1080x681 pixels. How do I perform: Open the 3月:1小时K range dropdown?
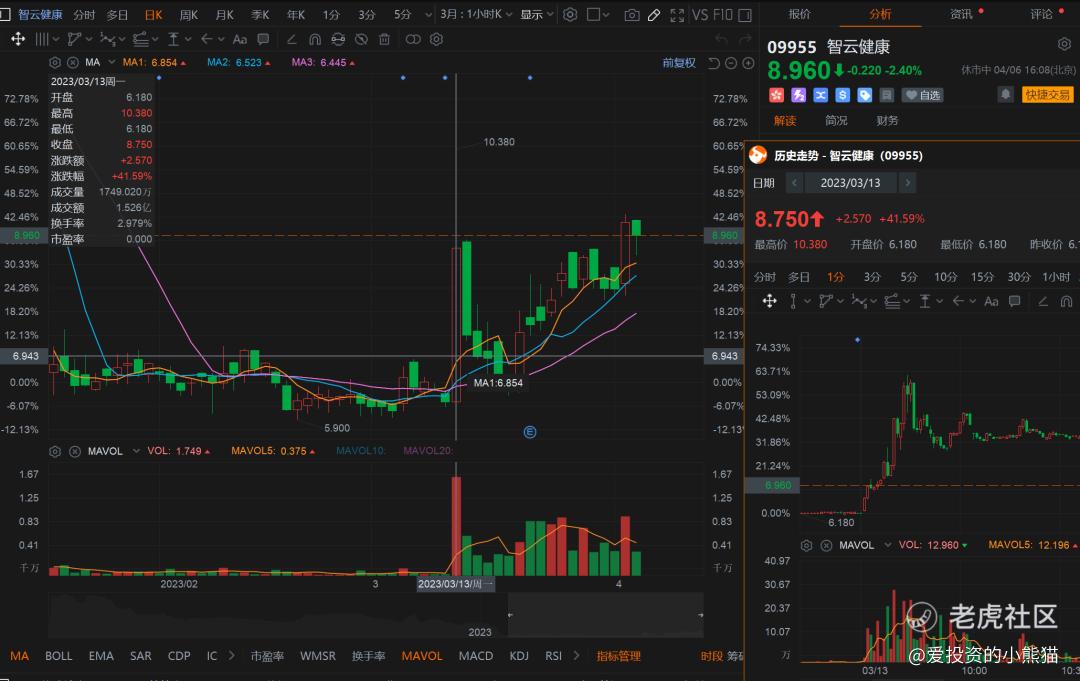(x=477, y=14)
